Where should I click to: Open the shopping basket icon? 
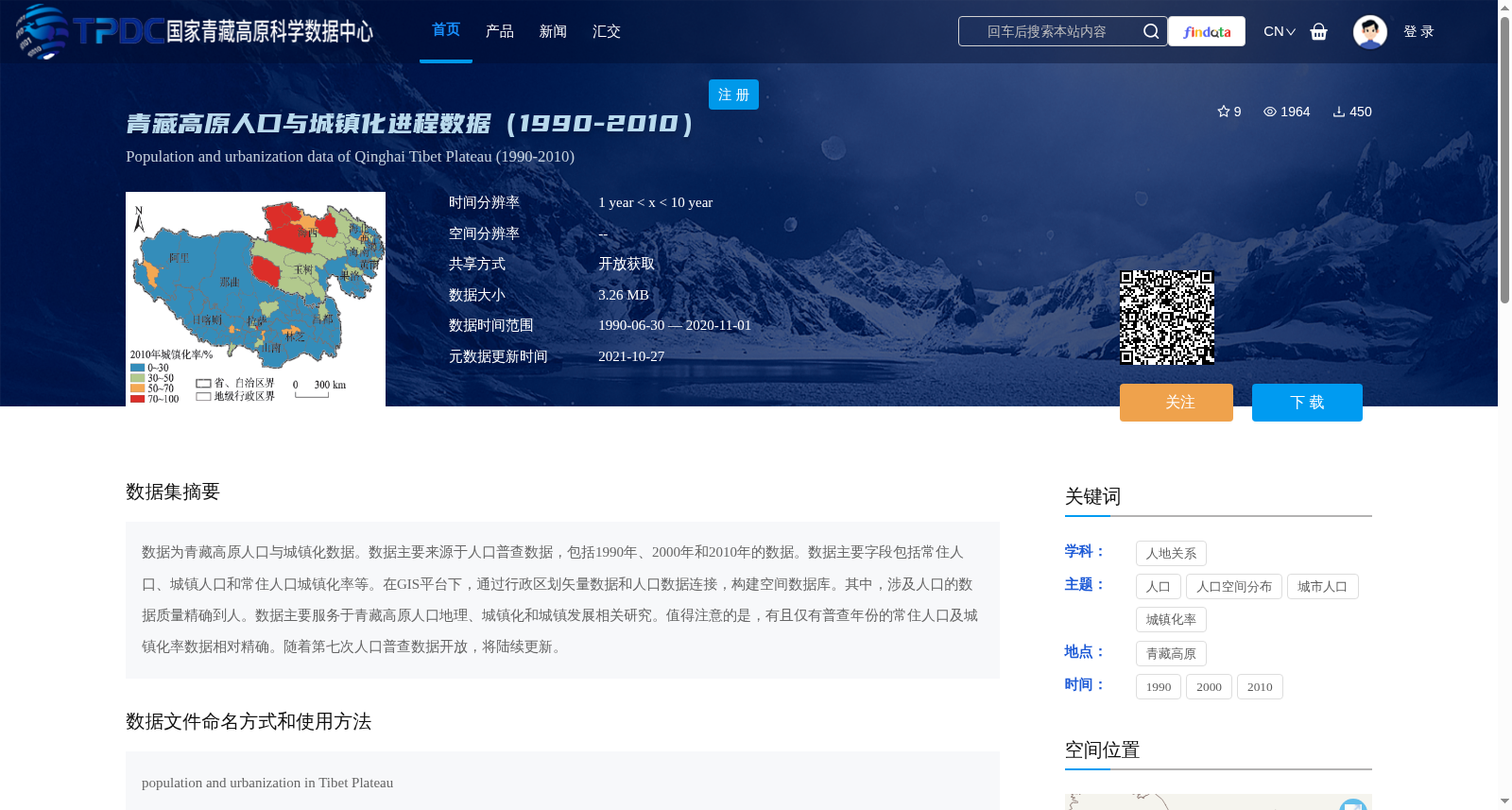(x=1318, y=31)
